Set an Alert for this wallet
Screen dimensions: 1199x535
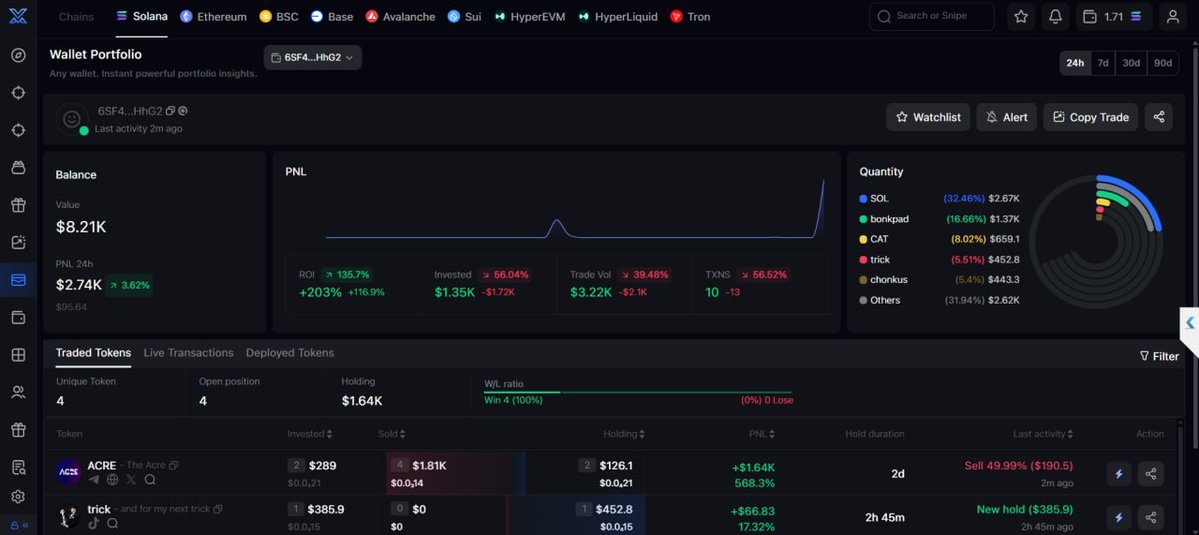click(1006, 117)
